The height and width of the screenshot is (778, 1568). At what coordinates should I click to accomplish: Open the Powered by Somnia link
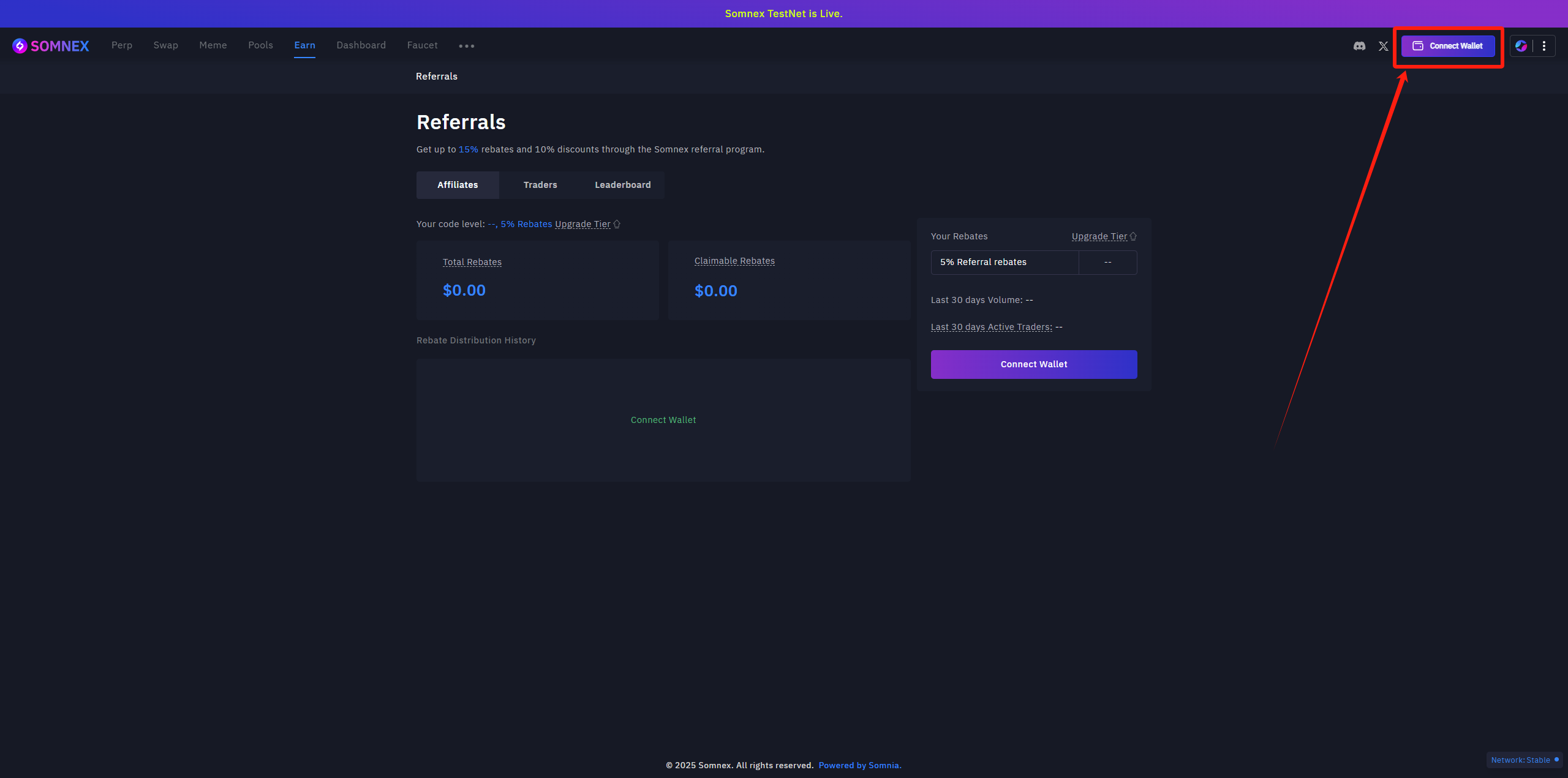pos(860,765)
